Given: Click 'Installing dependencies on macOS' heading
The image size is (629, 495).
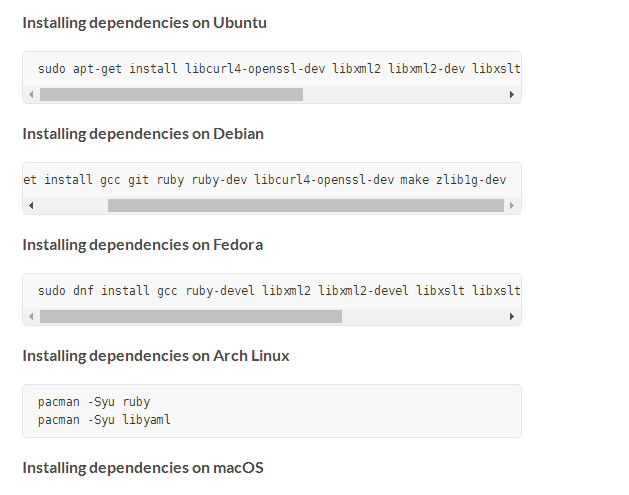Looking at the screenshot, I should pos(143,467).
